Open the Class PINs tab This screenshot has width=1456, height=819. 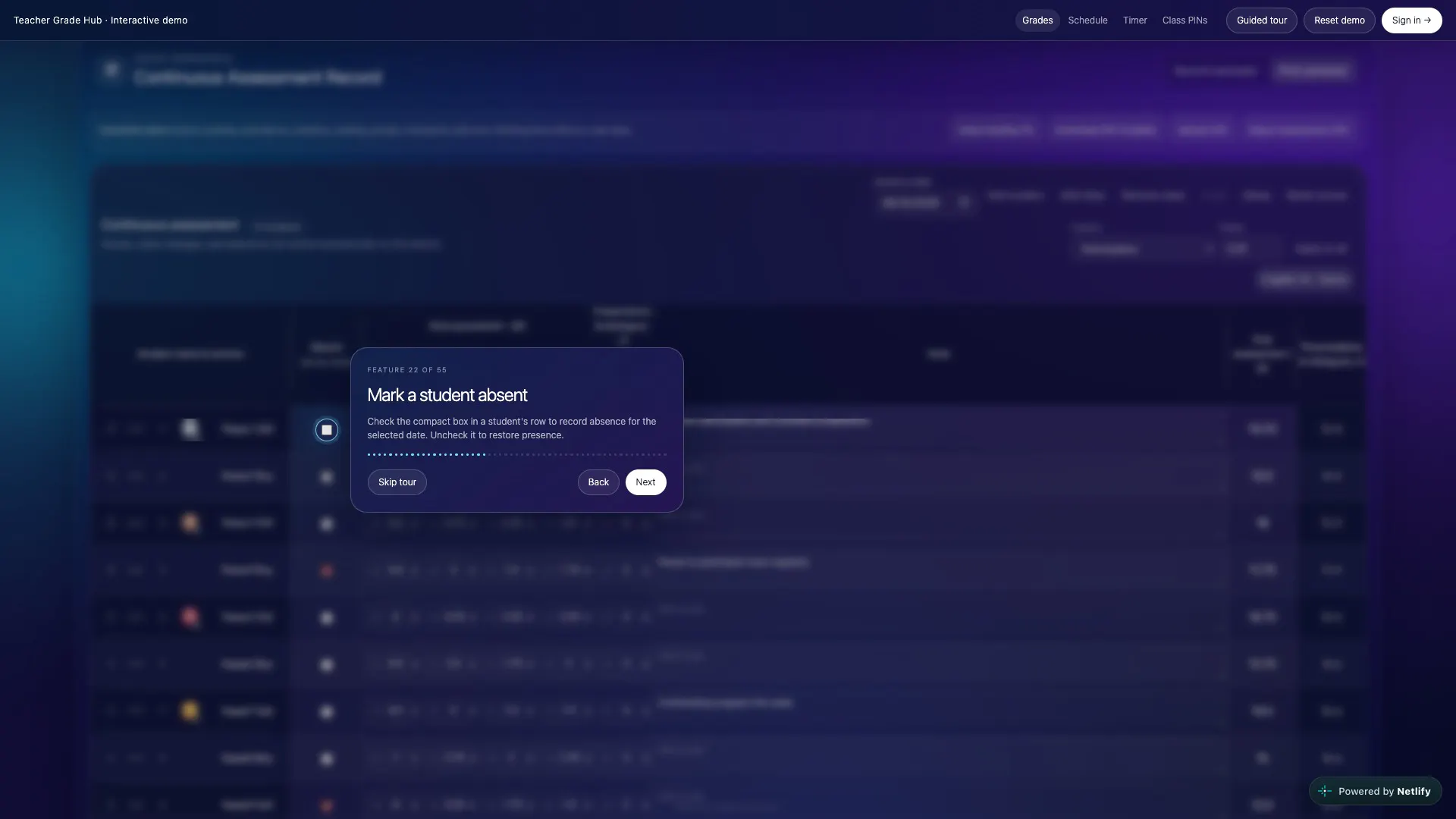tap(1185, 20)
